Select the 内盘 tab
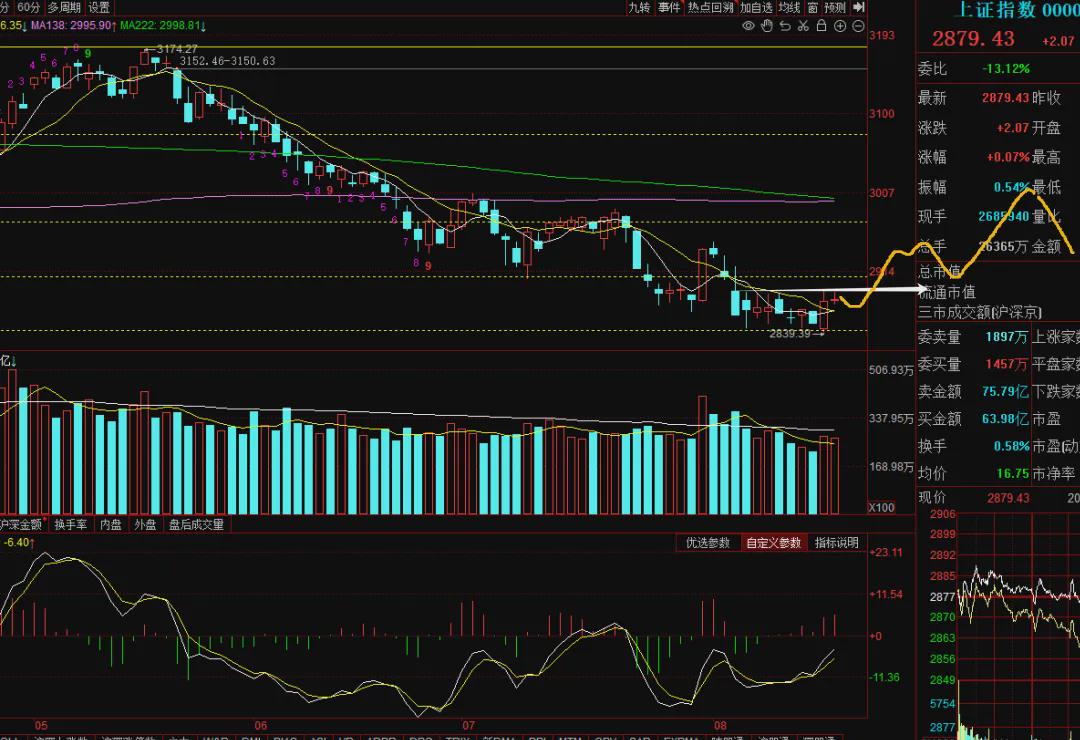 (x=110, y=524)
